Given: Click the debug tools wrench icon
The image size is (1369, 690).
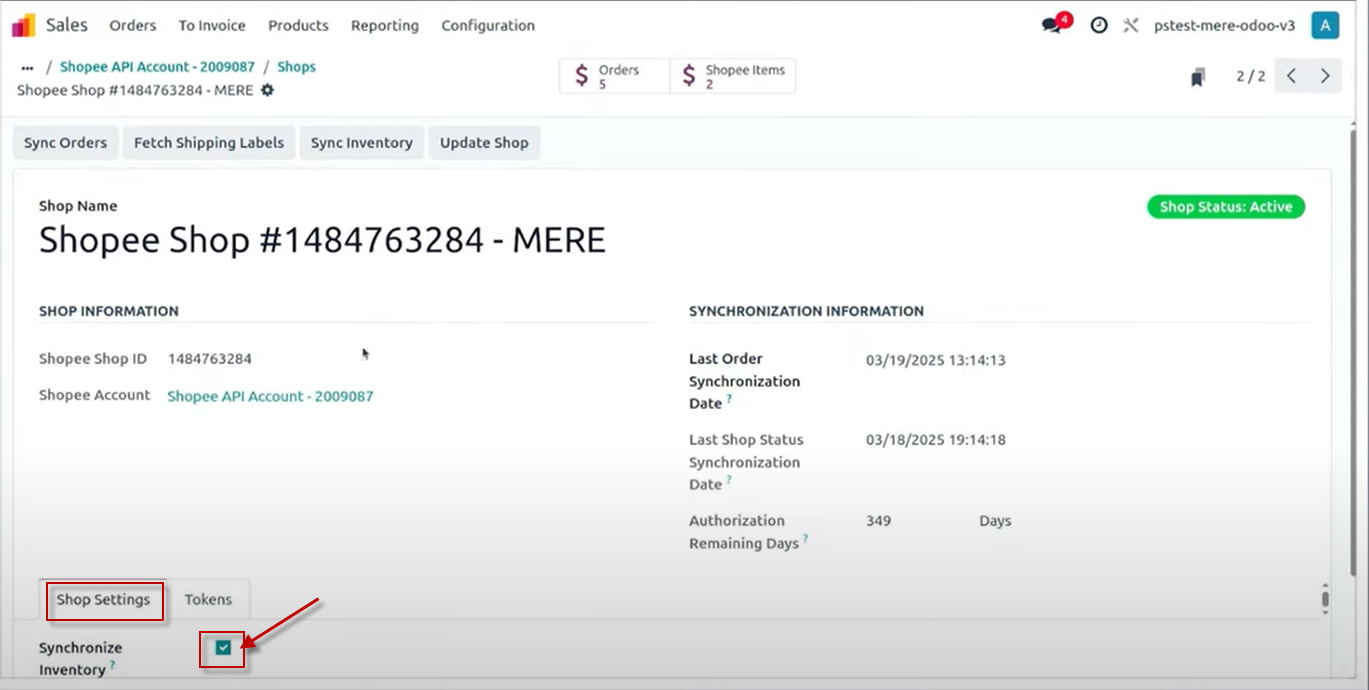Looking at the screenshot, I should tap(1131, 25).
